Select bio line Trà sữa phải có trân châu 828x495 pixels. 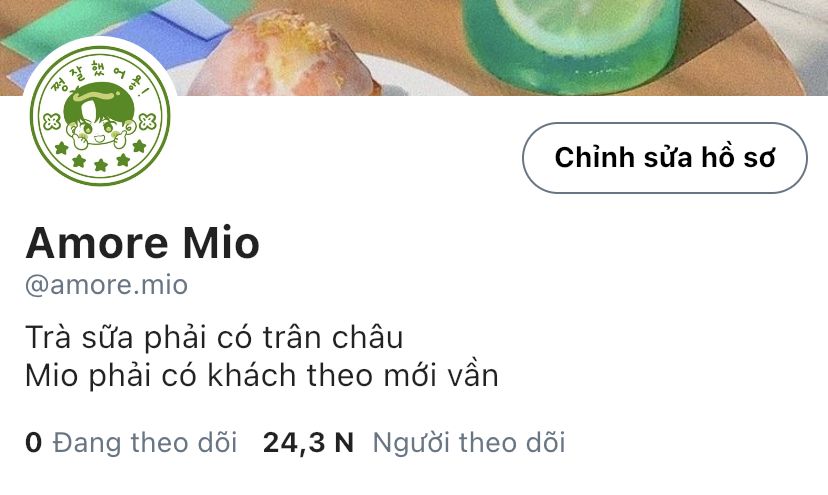pyautogui.click(x=214, y=338)
